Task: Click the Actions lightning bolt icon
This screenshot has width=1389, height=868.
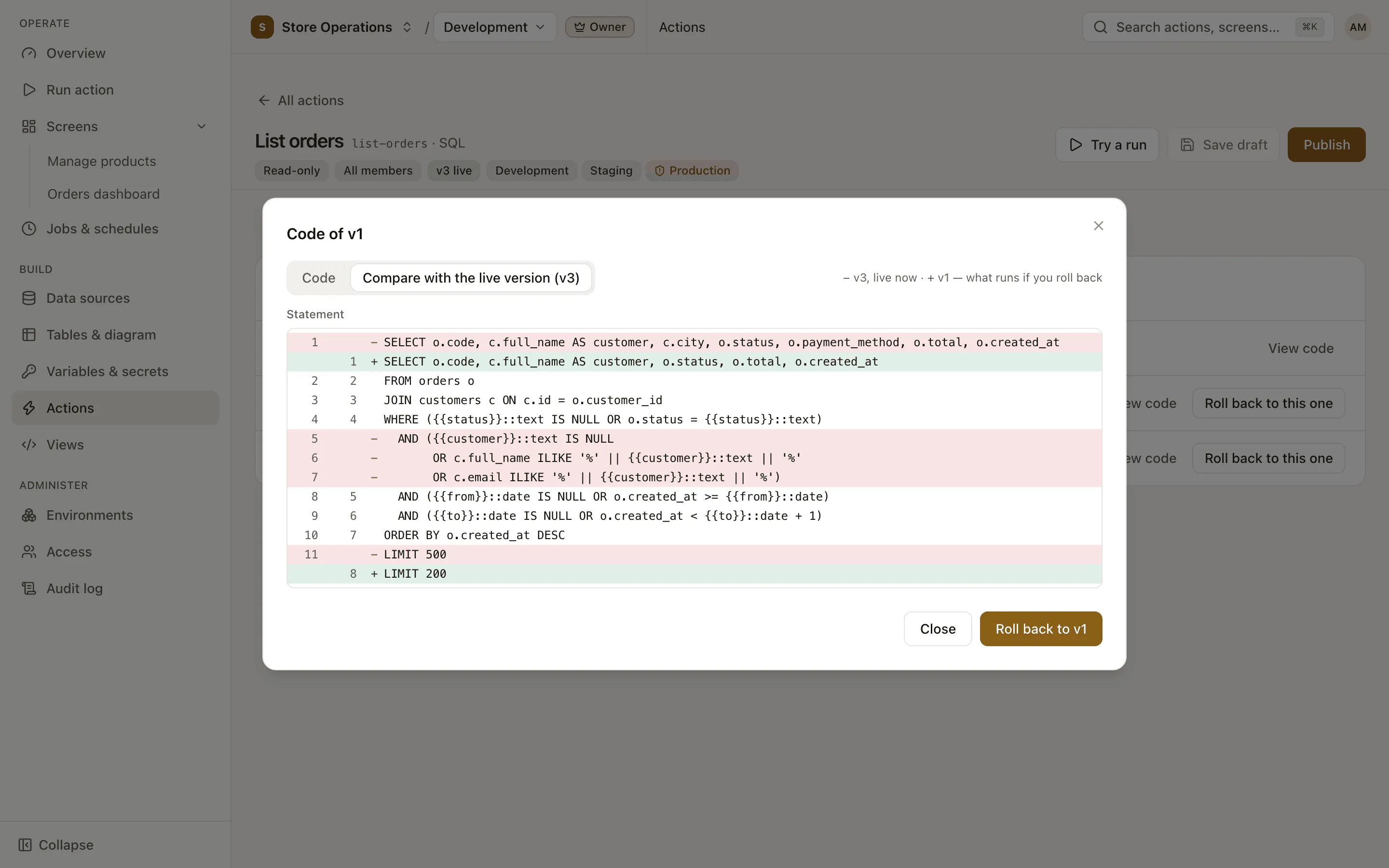Action: 29,408
